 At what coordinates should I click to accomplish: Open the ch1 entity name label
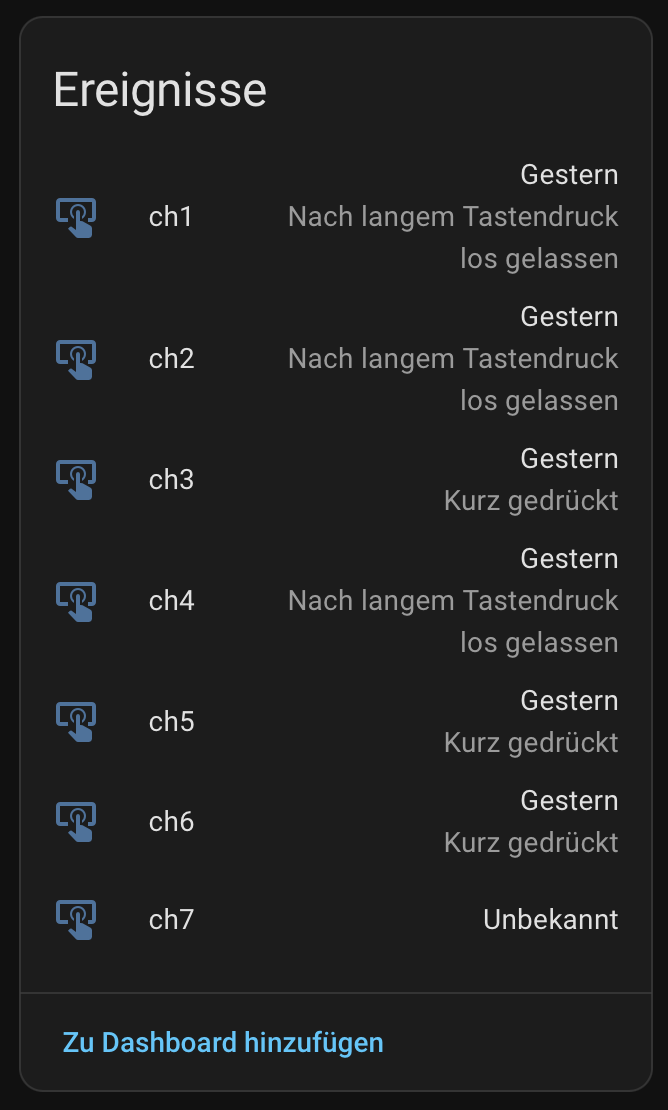coord(170,217)
